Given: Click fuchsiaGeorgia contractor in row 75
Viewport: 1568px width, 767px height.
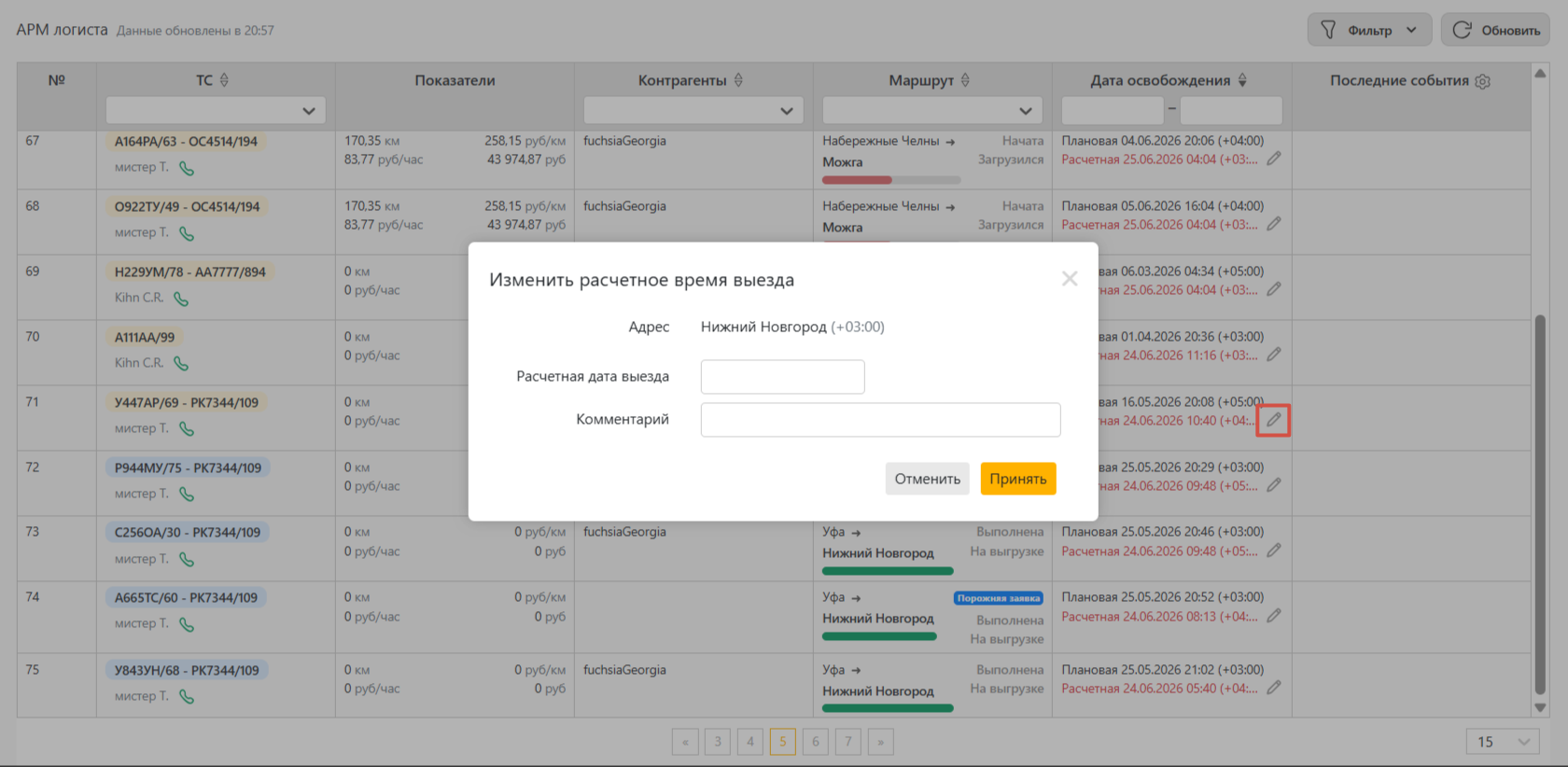Looking at the screenshot, I should 624,670.
